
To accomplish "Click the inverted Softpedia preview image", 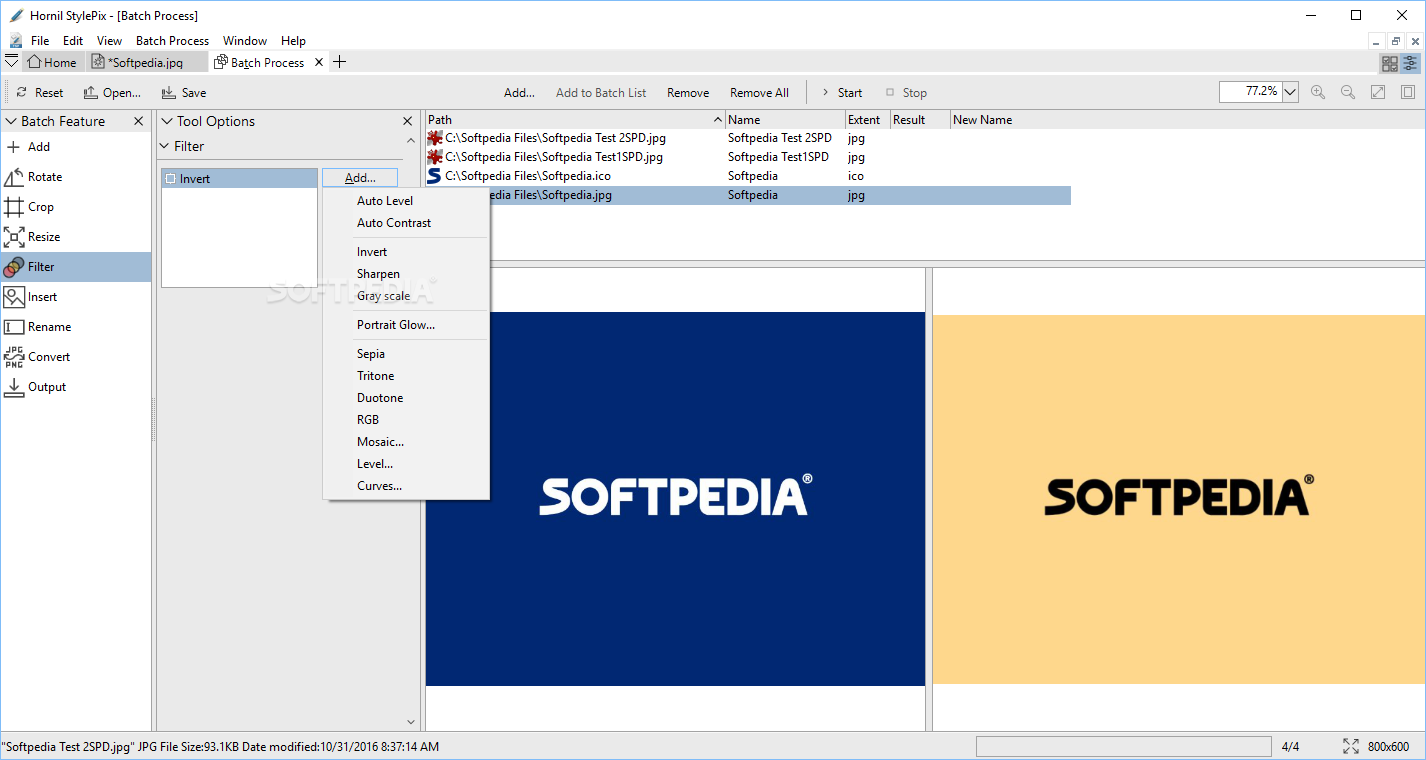I will 1179,499.
